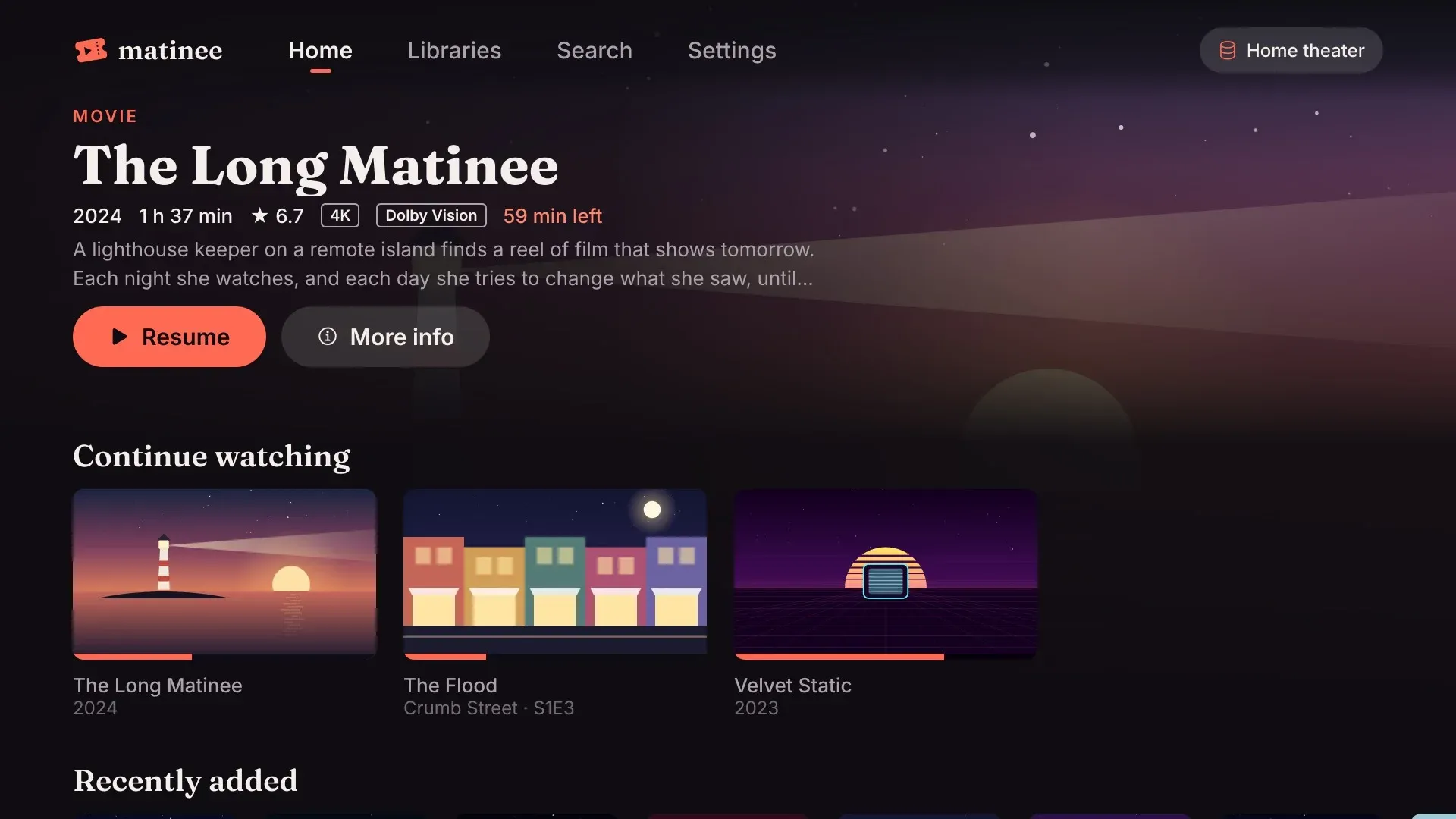The height and width of the screenshot is (819, 1456).
Task: Click the play triangle icon on Resume
Action: tap(119, 337)
